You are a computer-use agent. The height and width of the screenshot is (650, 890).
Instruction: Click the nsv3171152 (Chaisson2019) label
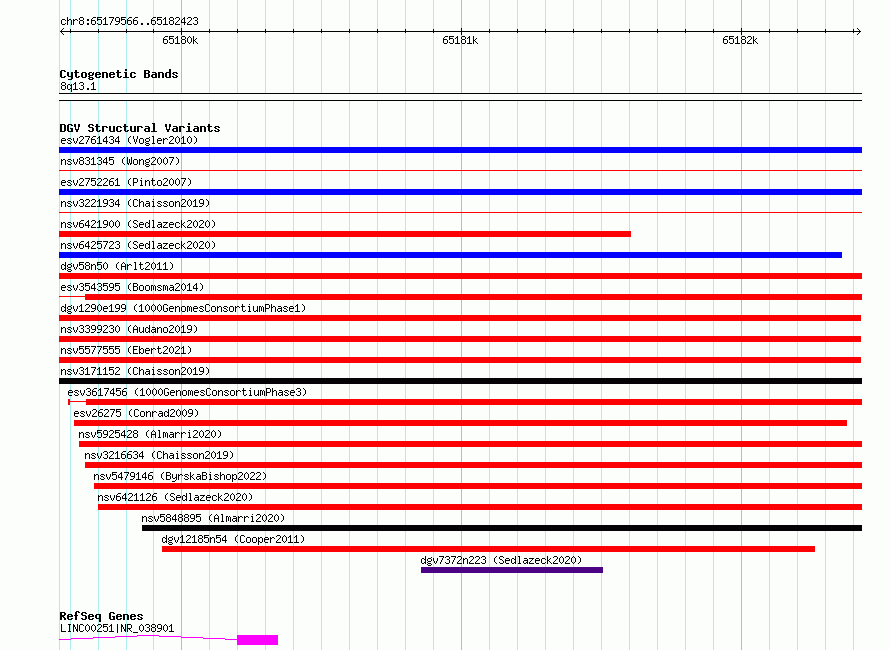point(135,371)
